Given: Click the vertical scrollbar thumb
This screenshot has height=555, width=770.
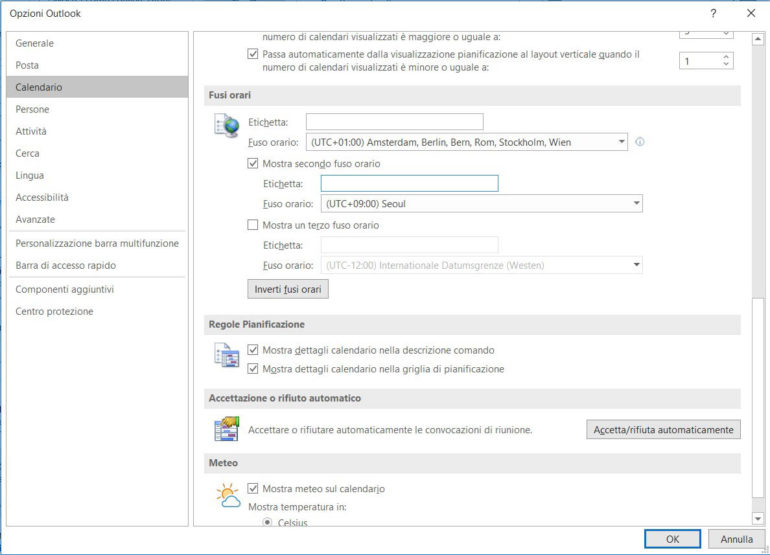Looking at the screenshot, I should pyautogui.click(x=758, y=397).
